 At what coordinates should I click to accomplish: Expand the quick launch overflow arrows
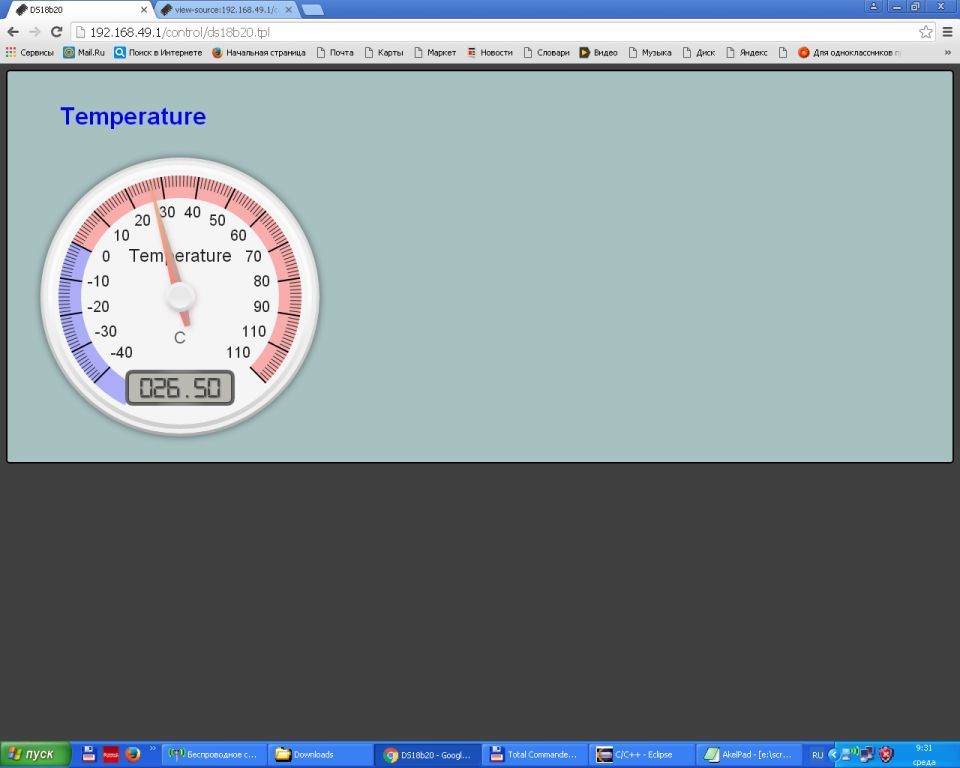[x=153, y=748]
